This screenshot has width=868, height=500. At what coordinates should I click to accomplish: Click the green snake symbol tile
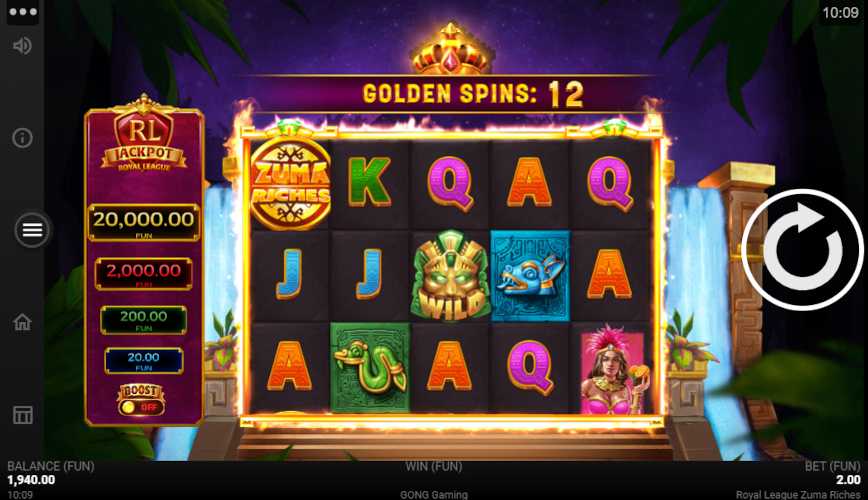[x=370, y=368]
